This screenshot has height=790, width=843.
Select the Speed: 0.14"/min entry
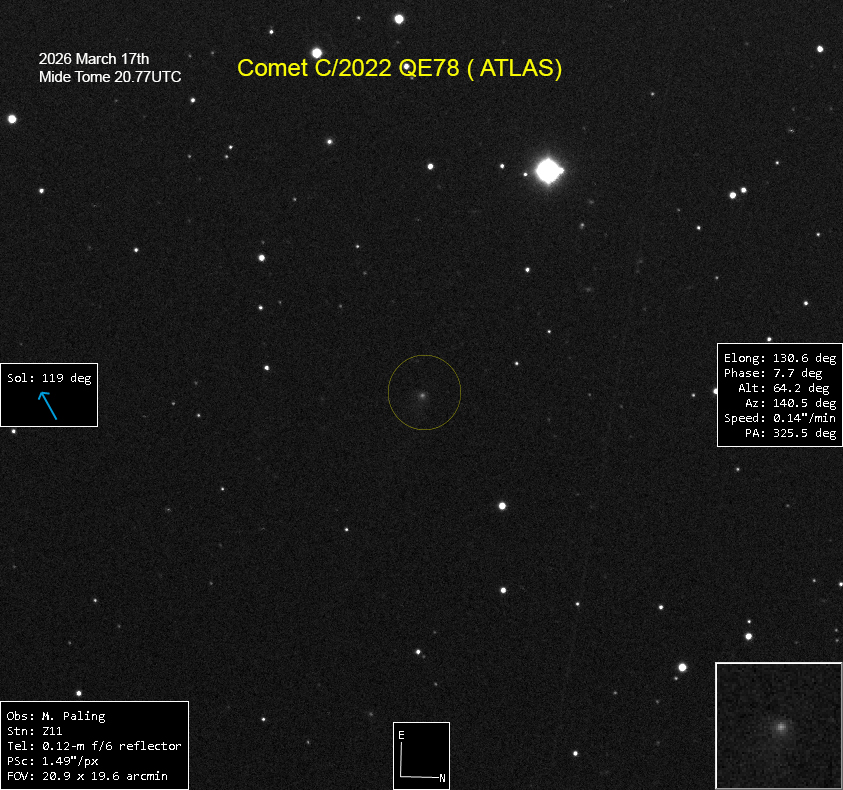click(x=779, y=418)
